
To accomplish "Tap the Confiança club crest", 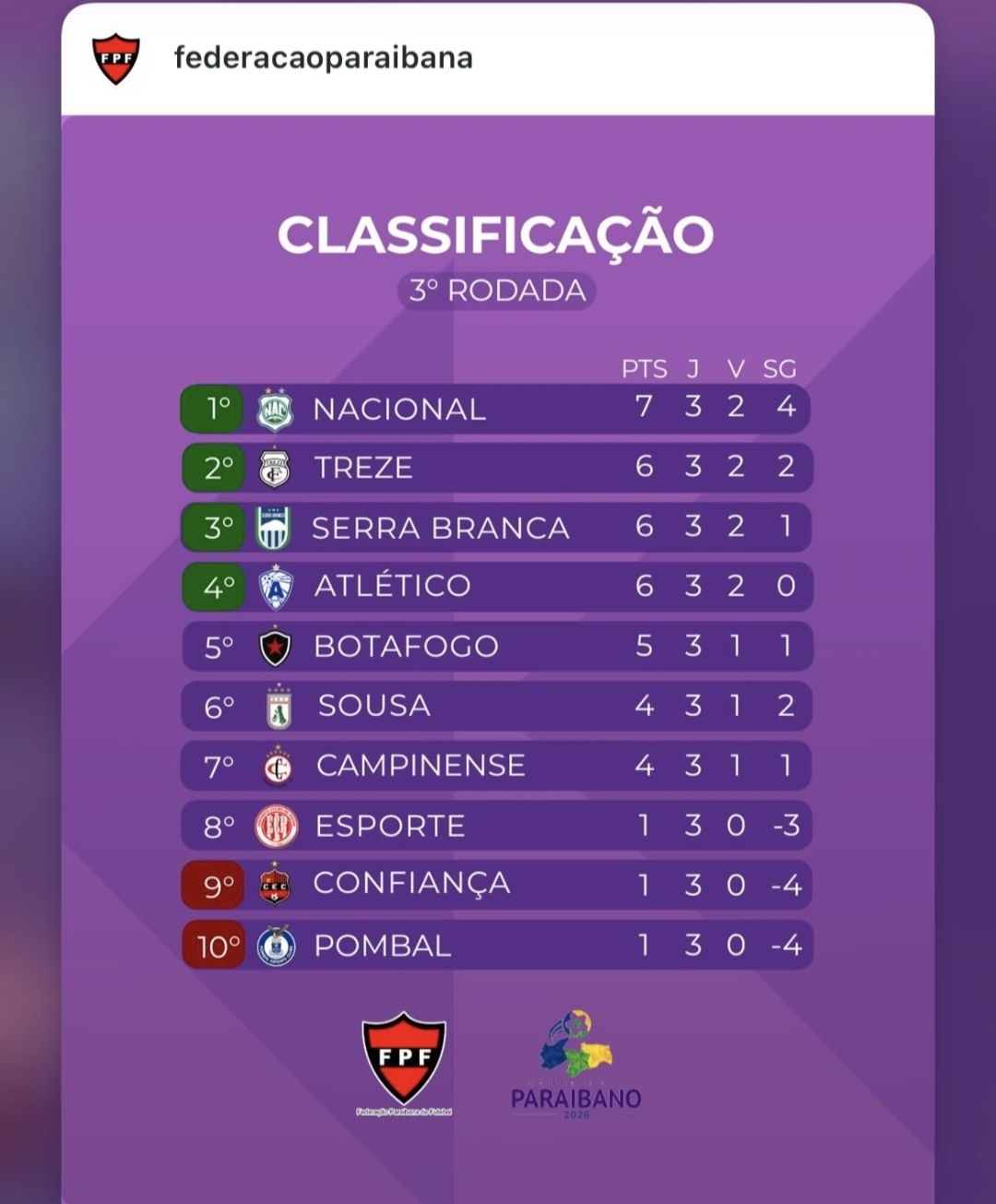I will tap(275, 885).
